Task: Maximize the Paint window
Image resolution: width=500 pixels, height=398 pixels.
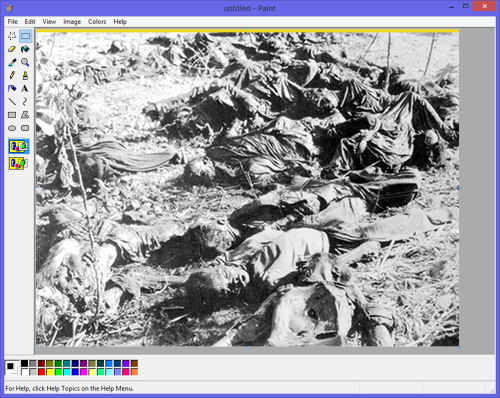Action: pos(466,6)
